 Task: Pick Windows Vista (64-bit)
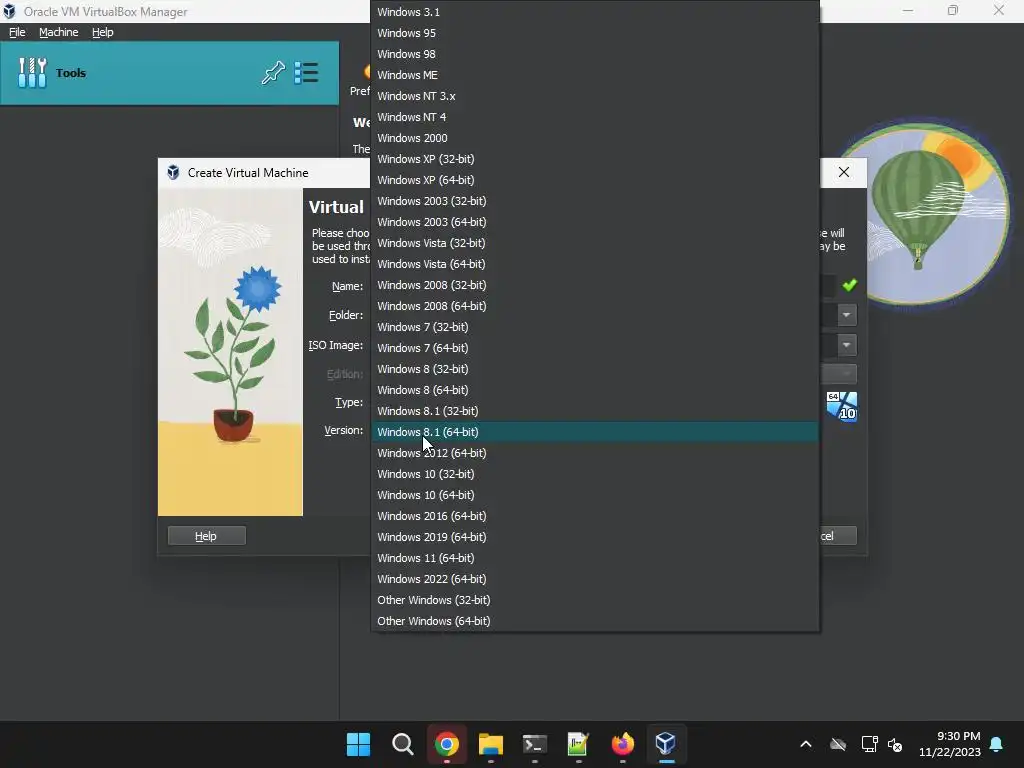click(x=595, y=264)
